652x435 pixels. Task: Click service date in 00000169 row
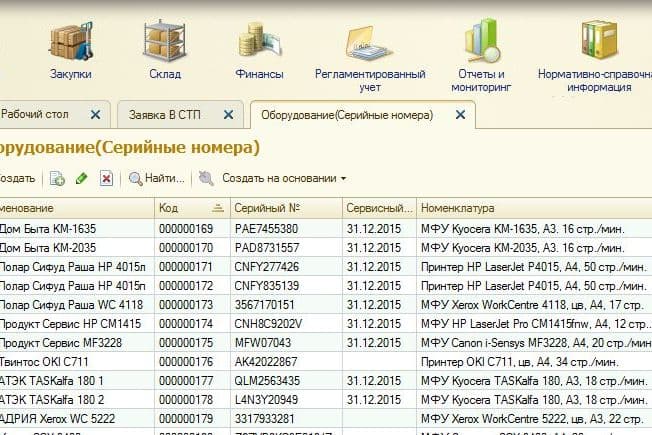coord(374,229)
